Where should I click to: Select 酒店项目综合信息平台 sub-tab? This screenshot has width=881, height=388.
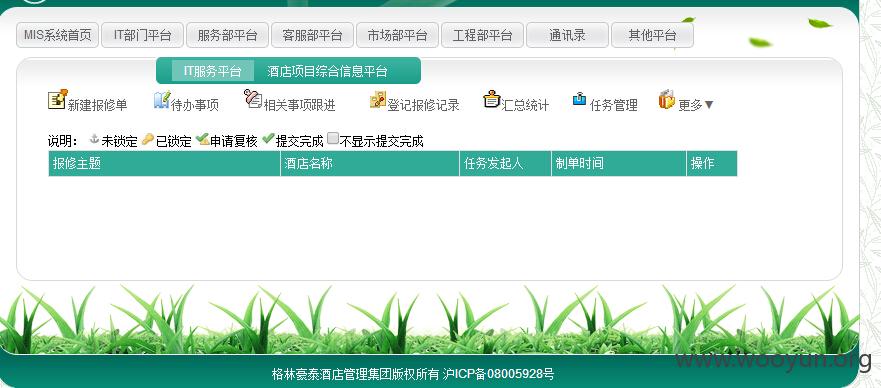point(327,71)
